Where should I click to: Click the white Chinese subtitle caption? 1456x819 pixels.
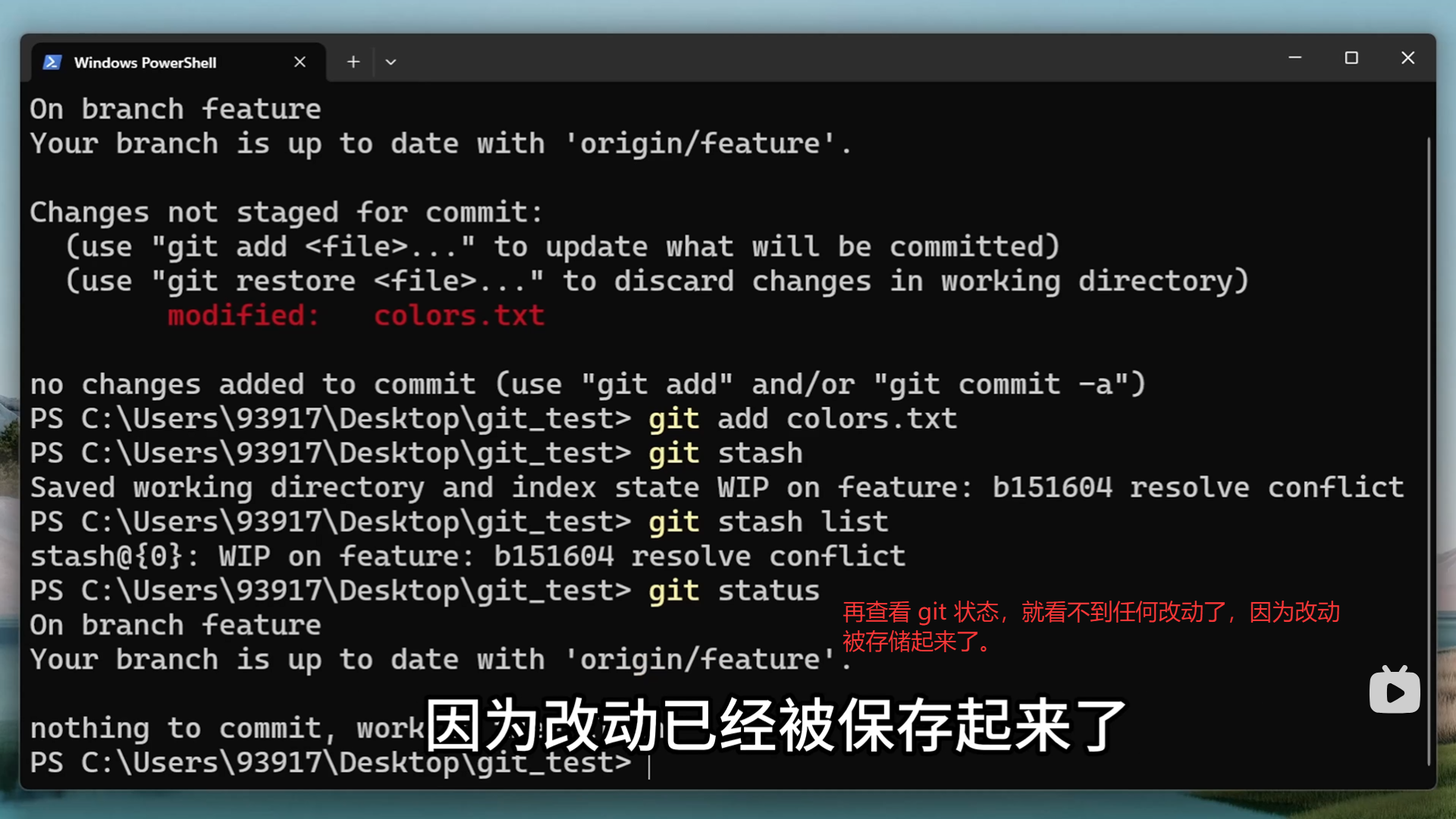(x=775, y=725)
